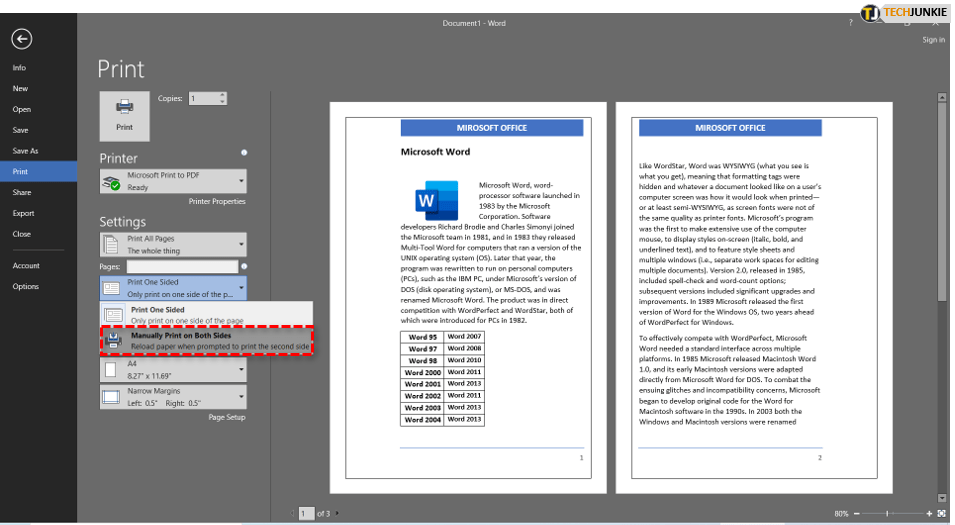
Task: Click the Zoom to Page icon
Action: (941, 513)
